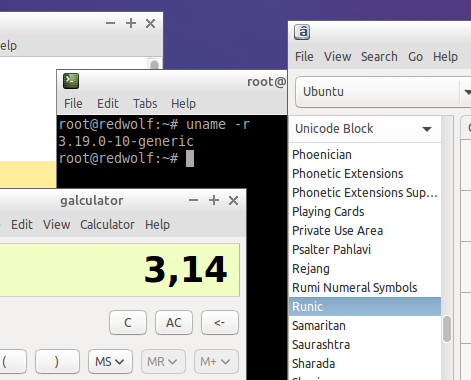The width and height of the screenshot is (471, 380).
Task: Click the backspace arrow button in galculator
Action: [x=220, y=322]
